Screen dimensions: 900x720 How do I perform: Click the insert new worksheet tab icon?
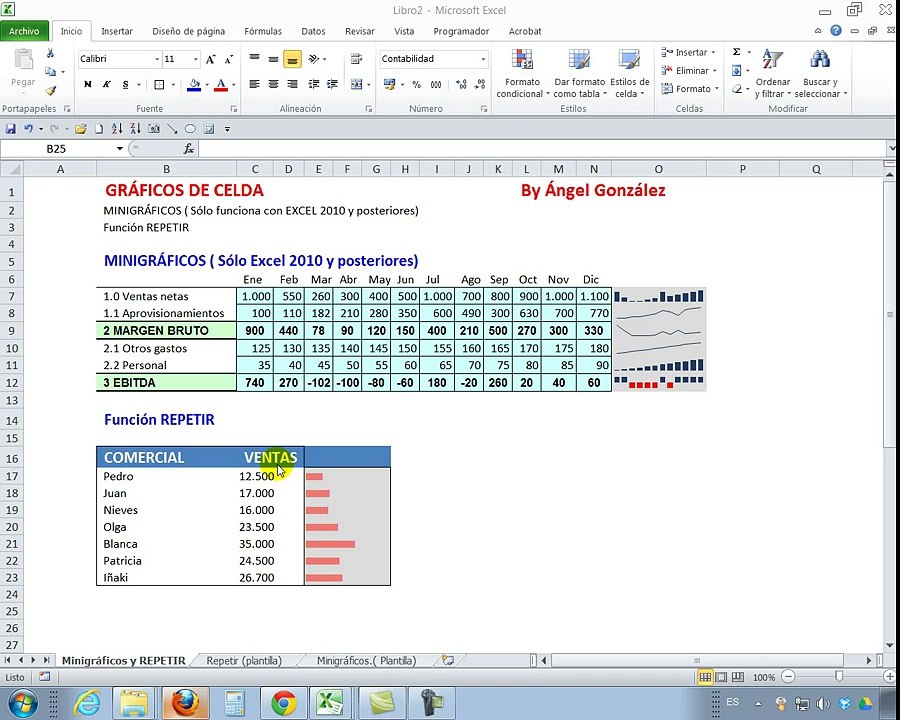click(x=448, y=660)
